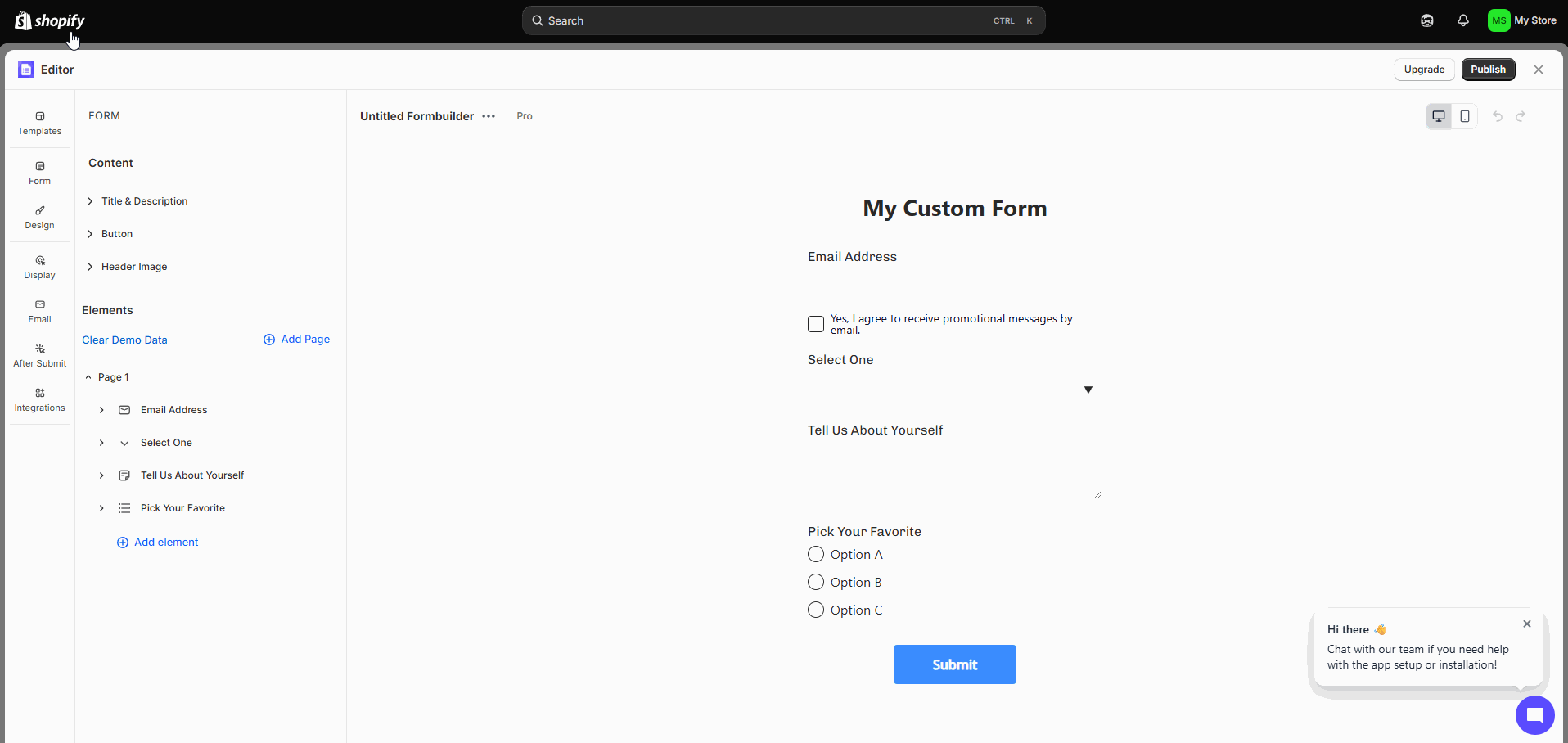
Task: Open the Templates sidebar panel
Action: coord(39,124)
